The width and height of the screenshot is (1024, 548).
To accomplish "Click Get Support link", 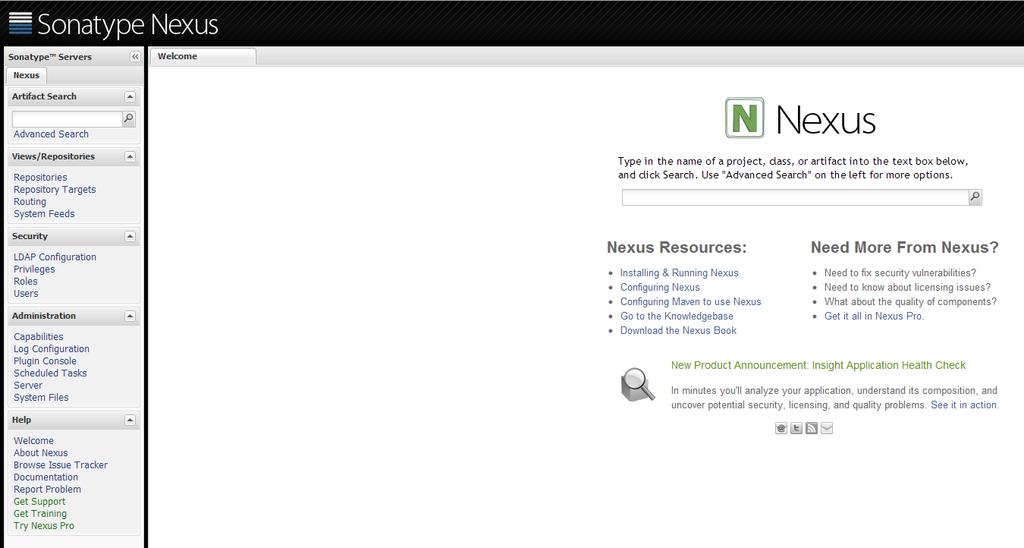I will tap(40, 502).
